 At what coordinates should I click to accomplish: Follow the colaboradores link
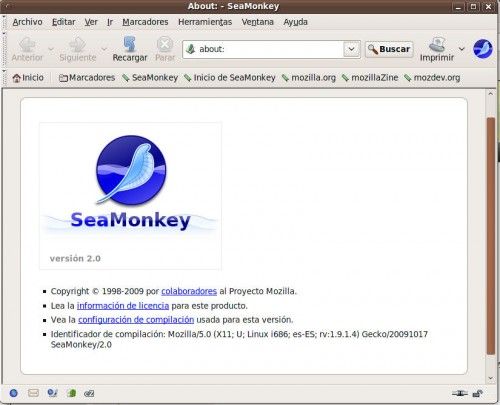click(x=189, y=291)
